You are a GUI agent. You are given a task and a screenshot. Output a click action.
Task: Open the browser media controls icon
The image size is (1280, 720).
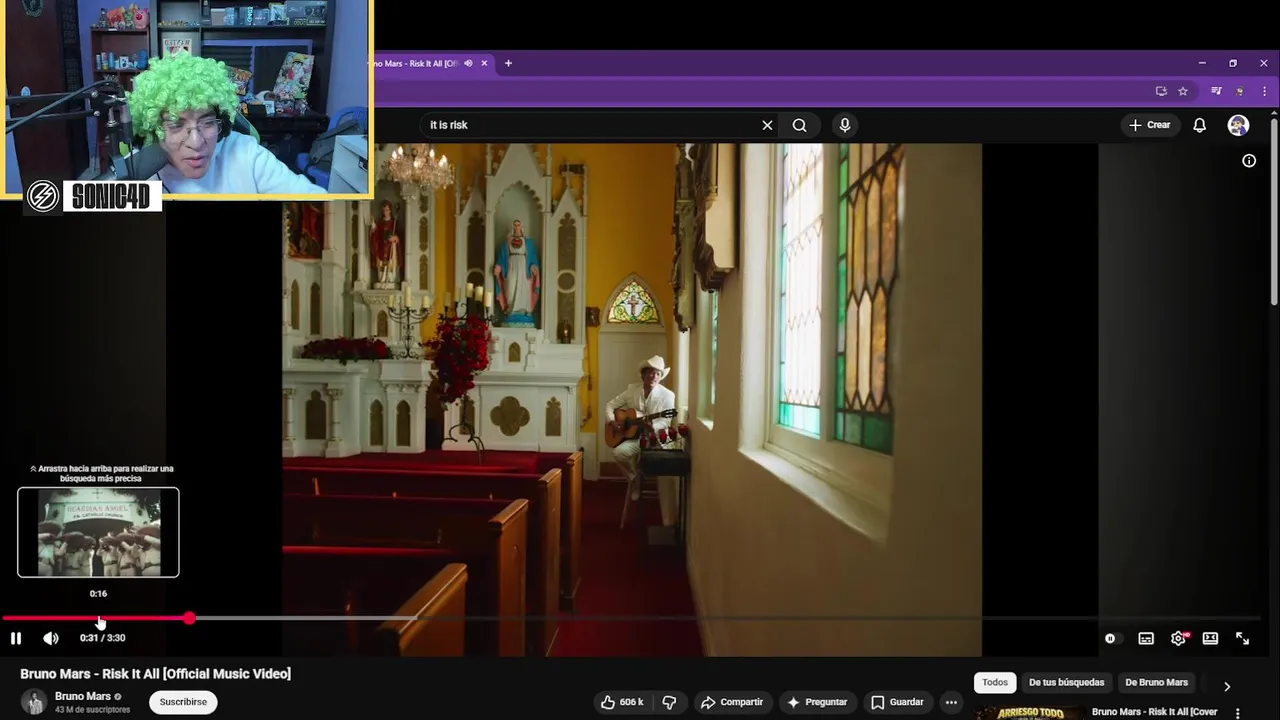1216,91
